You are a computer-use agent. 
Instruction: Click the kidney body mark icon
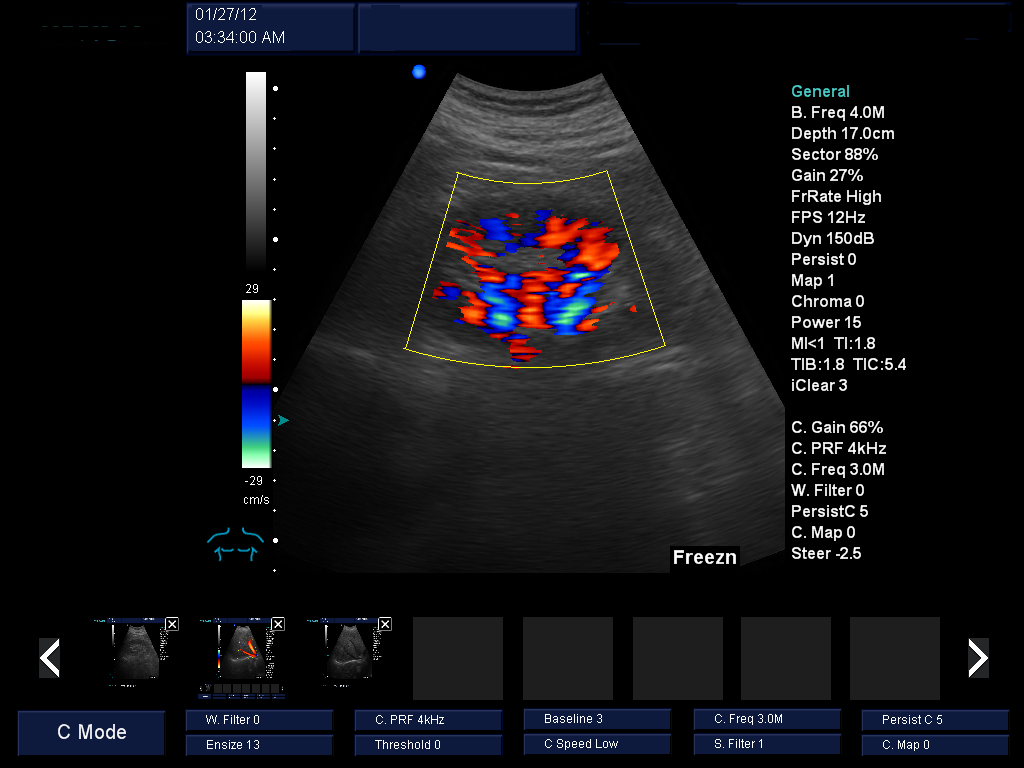pyautogui.click(x=233, y=544)
